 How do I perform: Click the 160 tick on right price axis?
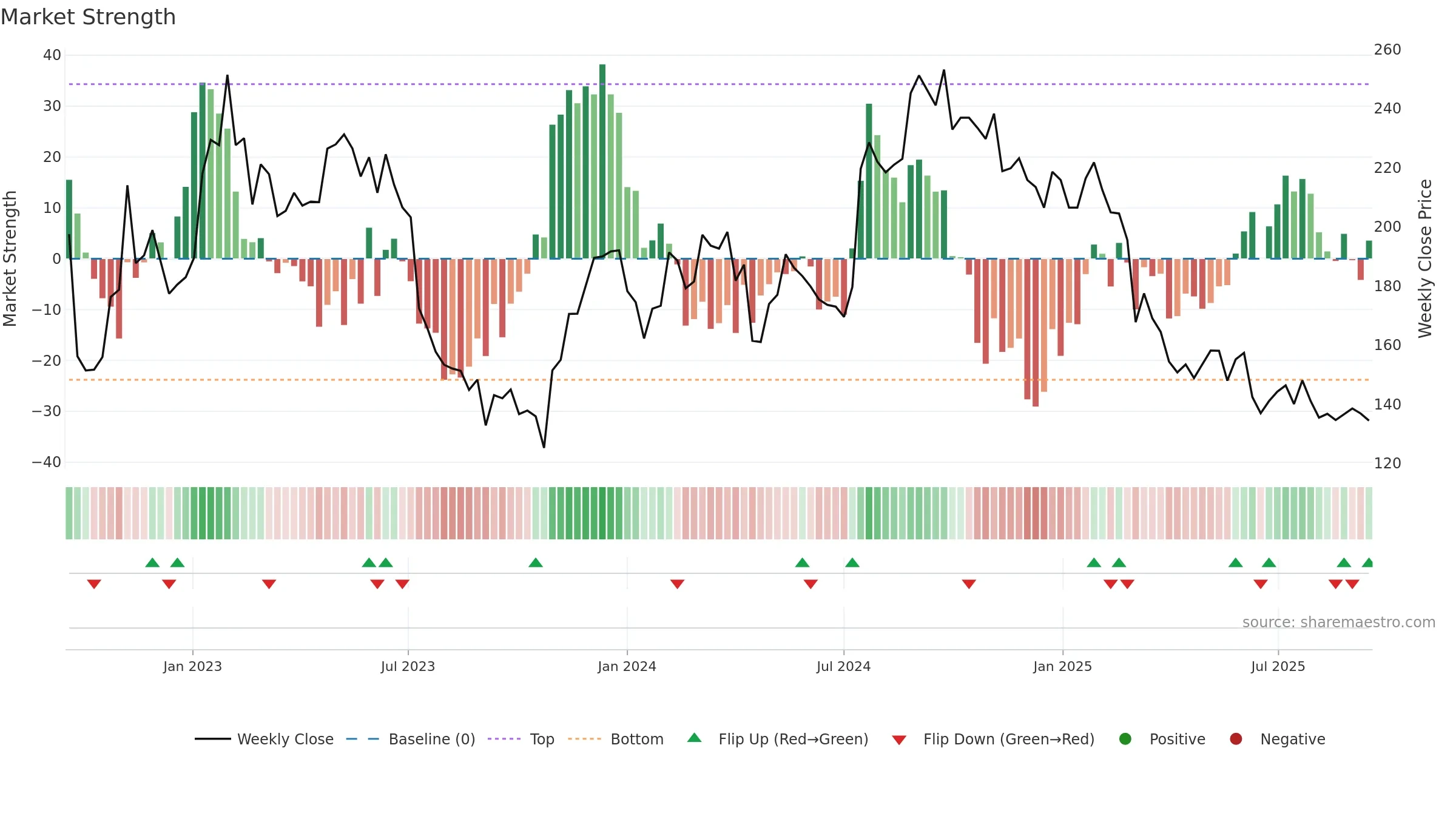tap(1387, 345)
